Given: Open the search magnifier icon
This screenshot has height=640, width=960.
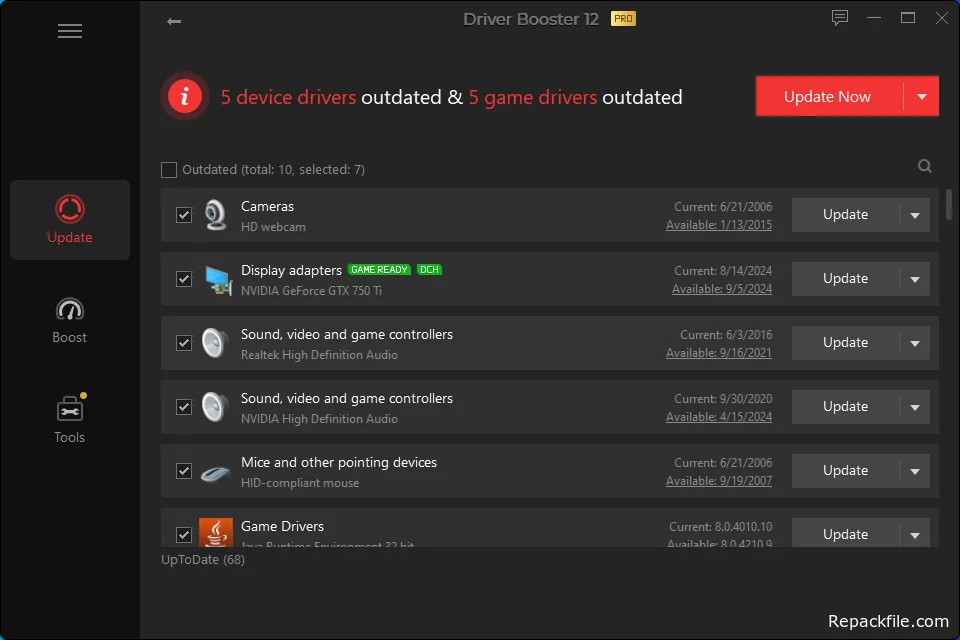Looking at the screenshot, I should click(x=924, y=166).
